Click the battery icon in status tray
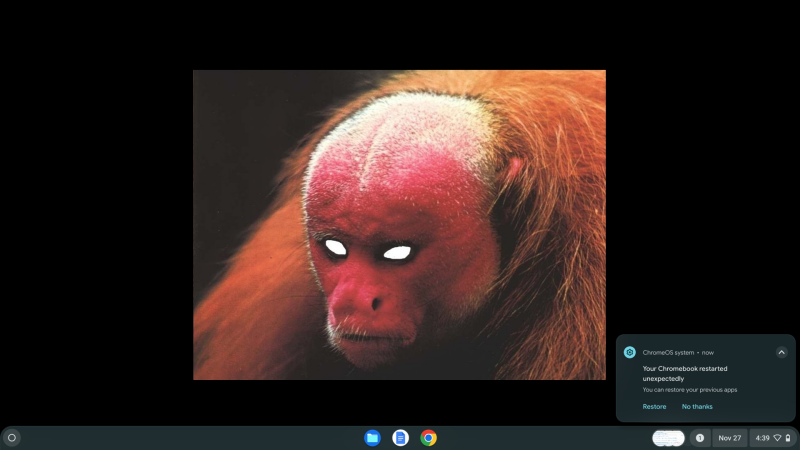Image resolution: width=800 pixels, height=450 pixels. (x=788, y=438)
